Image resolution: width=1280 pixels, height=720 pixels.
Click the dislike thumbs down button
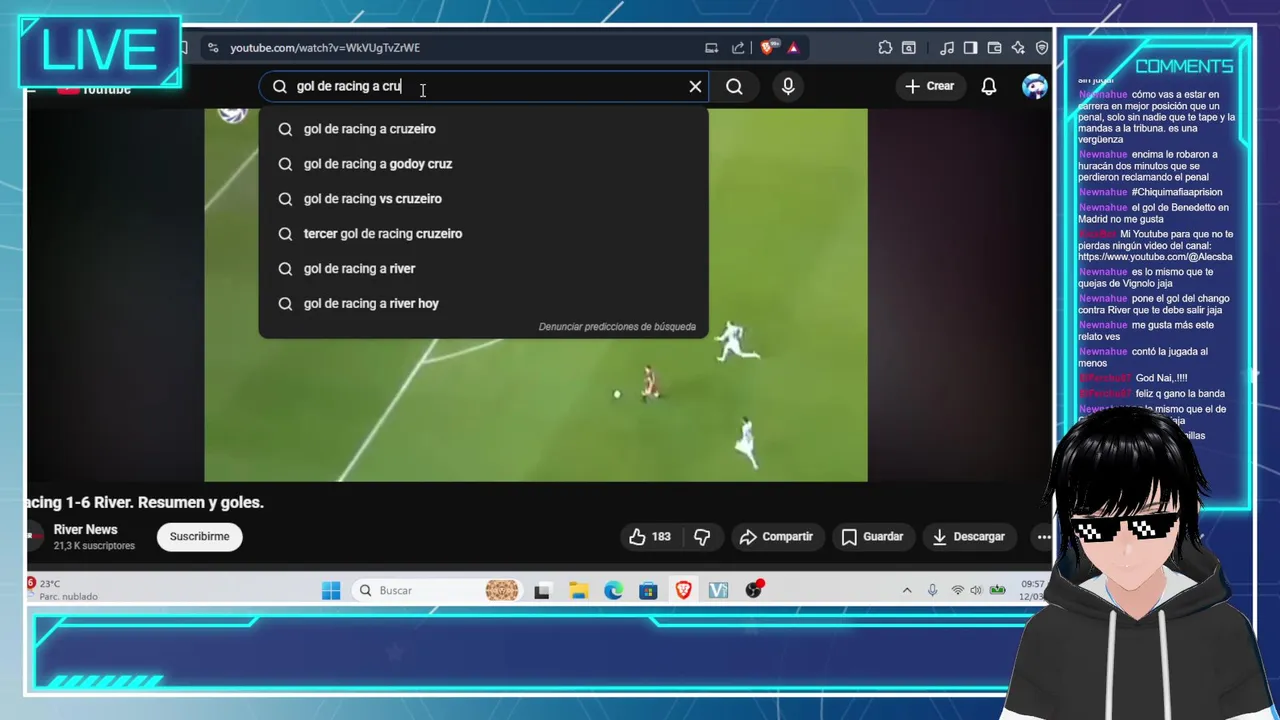coord(702,537)
